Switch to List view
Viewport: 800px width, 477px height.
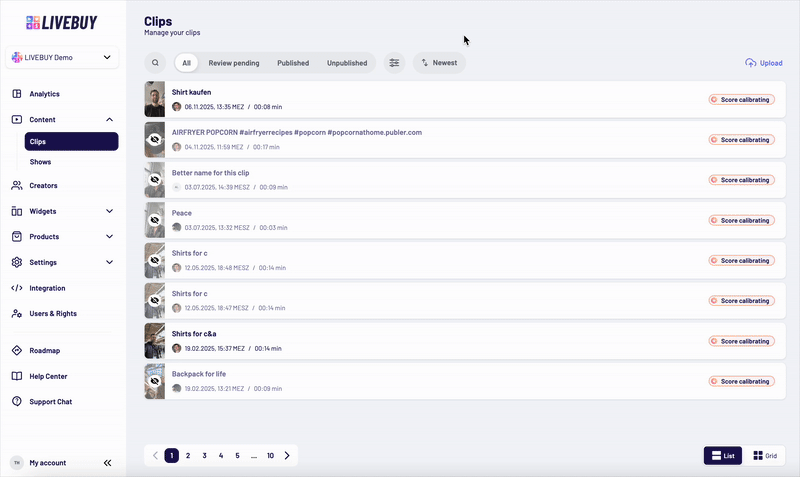point(723,455)
